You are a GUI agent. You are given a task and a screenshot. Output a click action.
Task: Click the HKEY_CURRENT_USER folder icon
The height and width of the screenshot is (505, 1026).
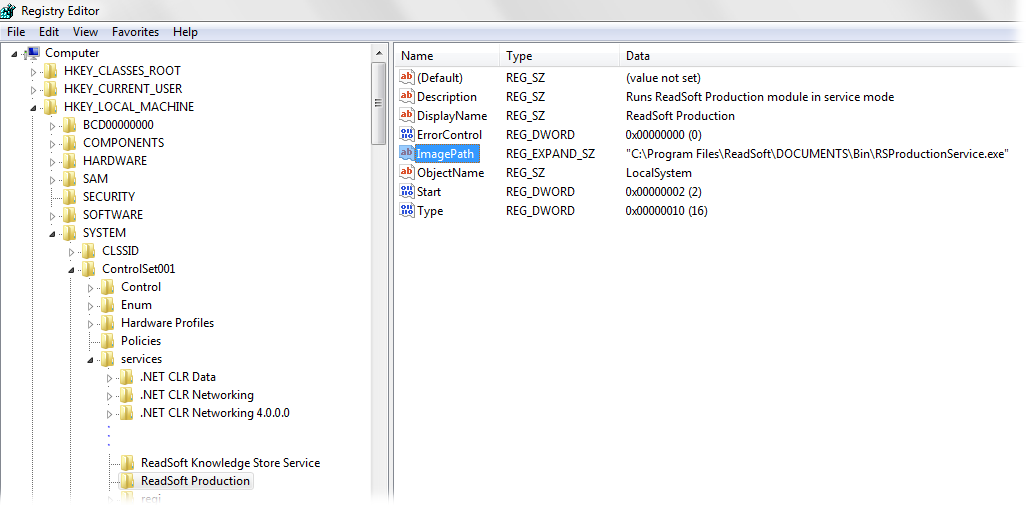[x=51, y=89]
